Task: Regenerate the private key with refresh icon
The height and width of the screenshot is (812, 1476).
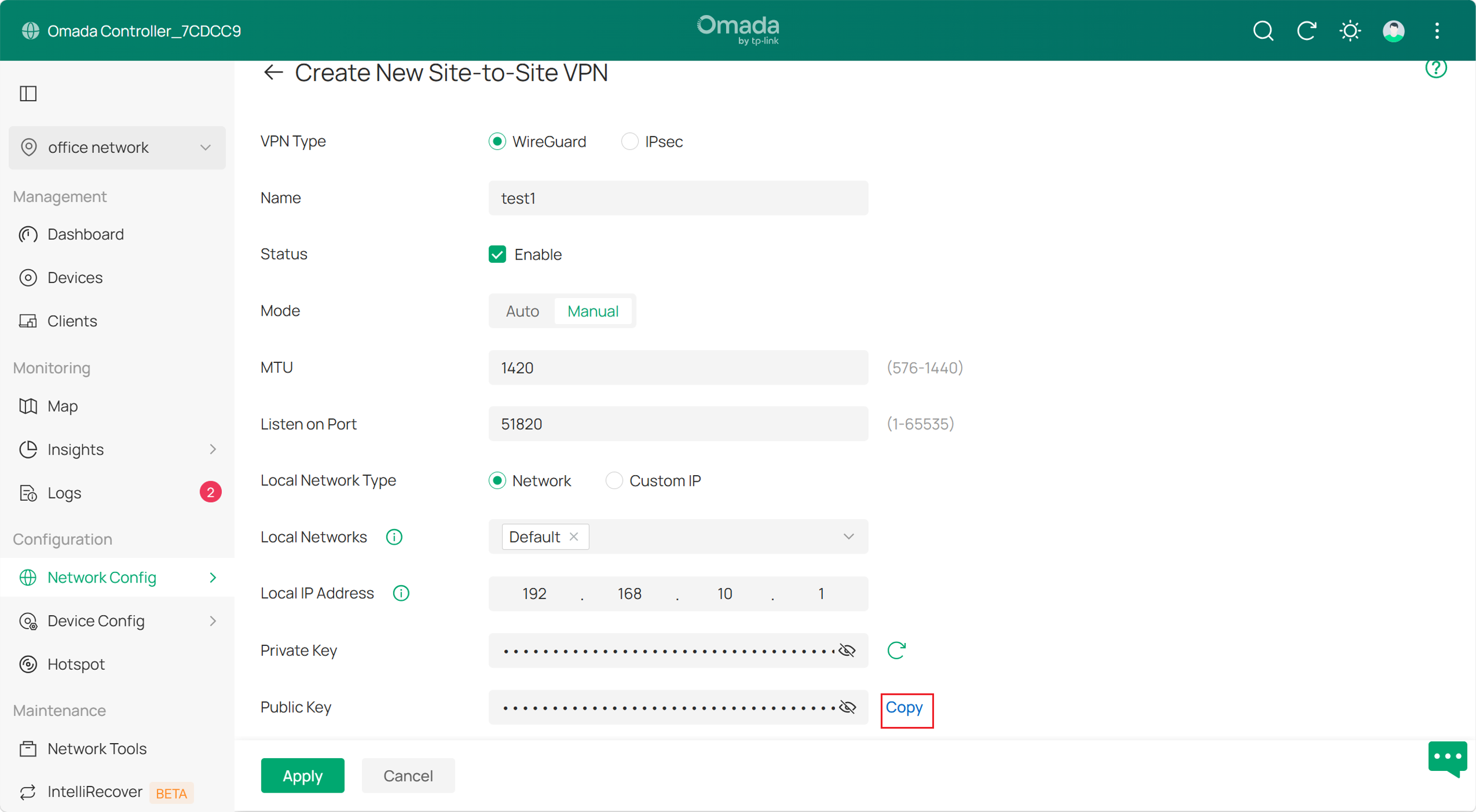Action: 896,650
